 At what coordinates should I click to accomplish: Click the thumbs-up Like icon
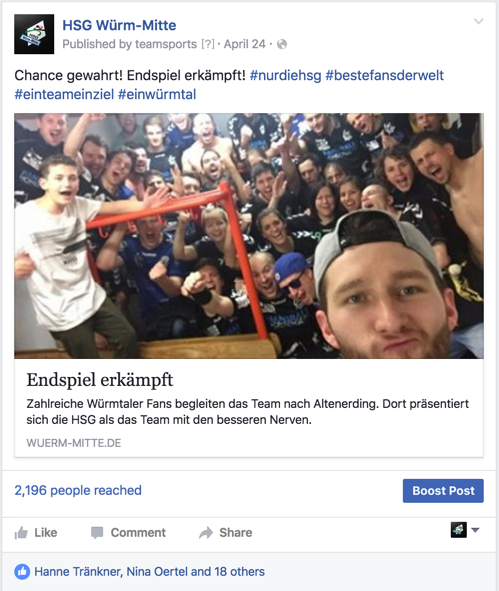coord(21,533)
